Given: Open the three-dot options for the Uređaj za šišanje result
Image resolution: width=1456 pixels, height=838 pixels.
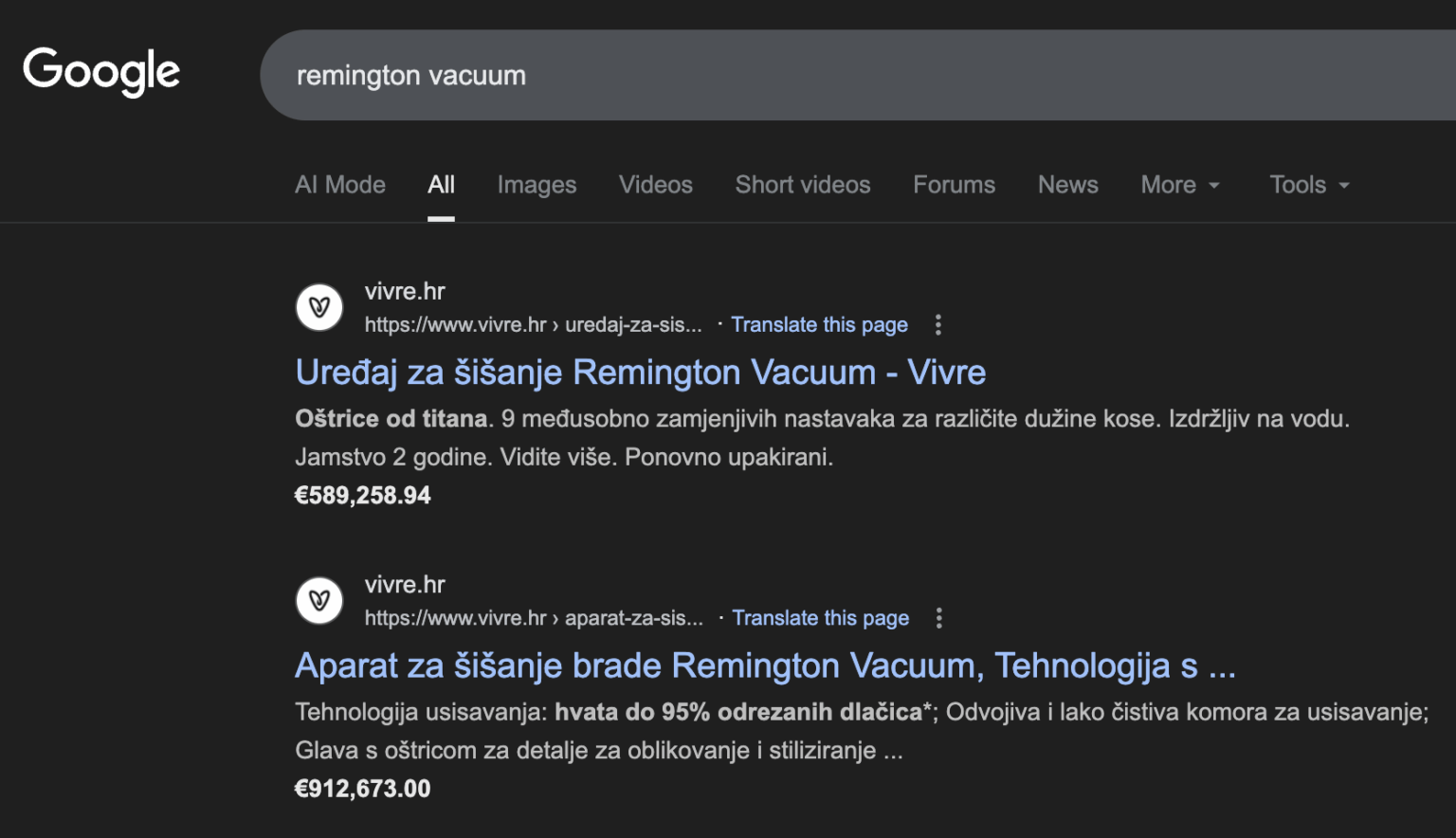Looking at the screenshot, I should point(938,325).
